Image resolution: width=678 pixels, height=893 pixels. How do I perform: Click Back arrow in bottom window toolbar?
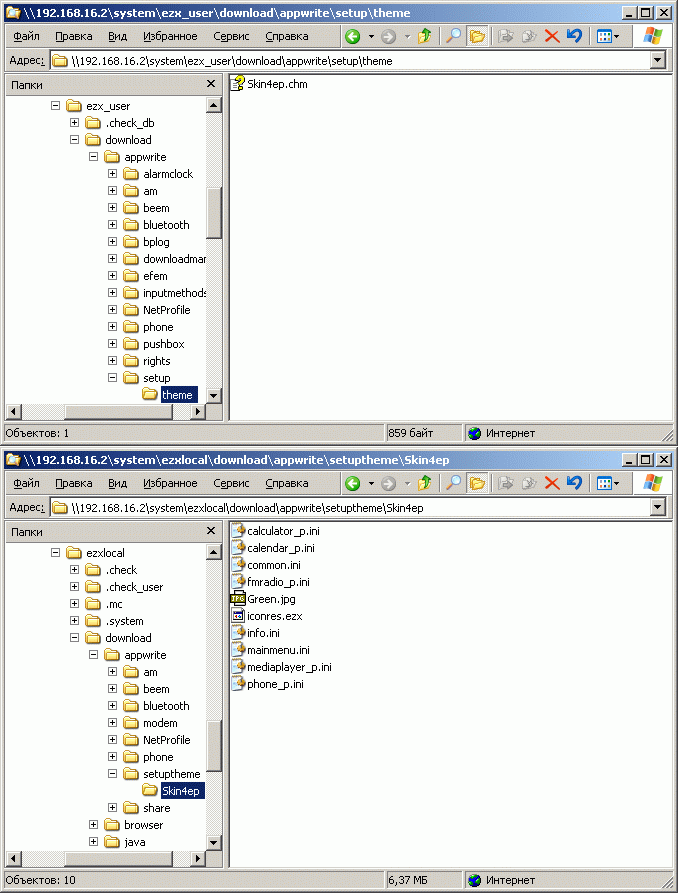click(x=353, y=484)
